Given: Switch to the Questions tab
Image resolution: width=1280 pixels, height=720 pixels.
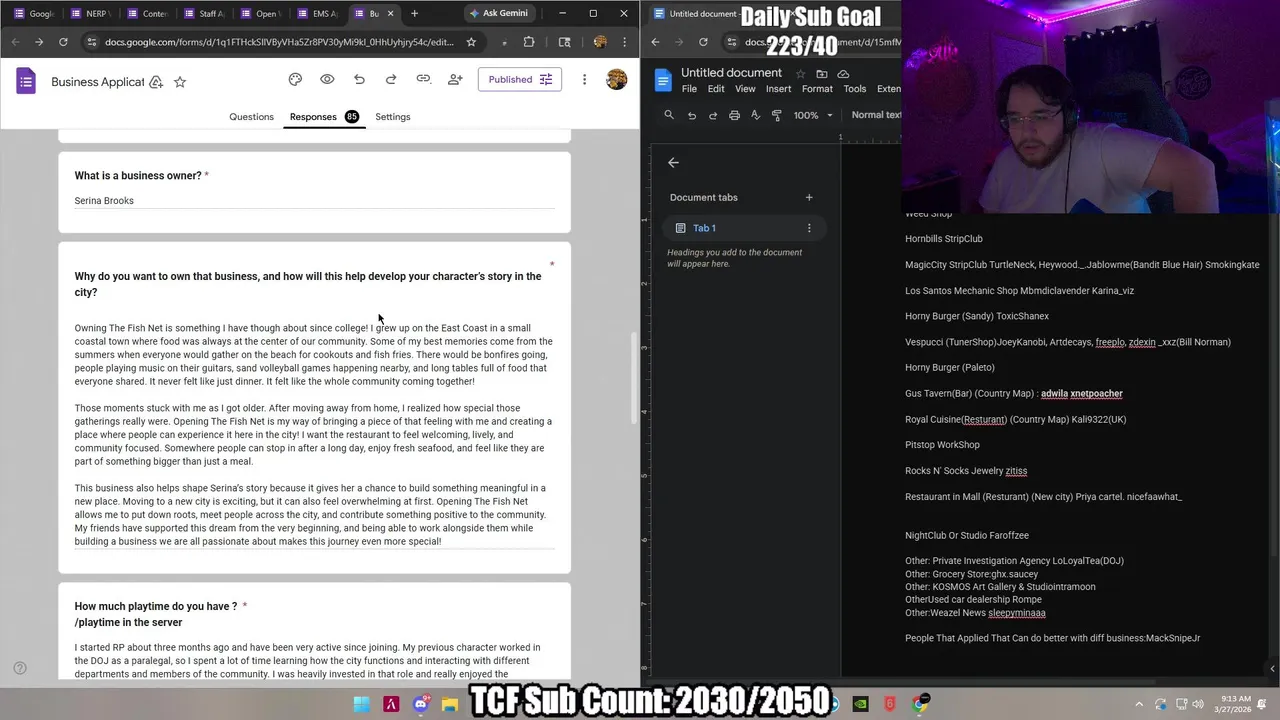Looking at the screenshot, I should tap(251, 117).
